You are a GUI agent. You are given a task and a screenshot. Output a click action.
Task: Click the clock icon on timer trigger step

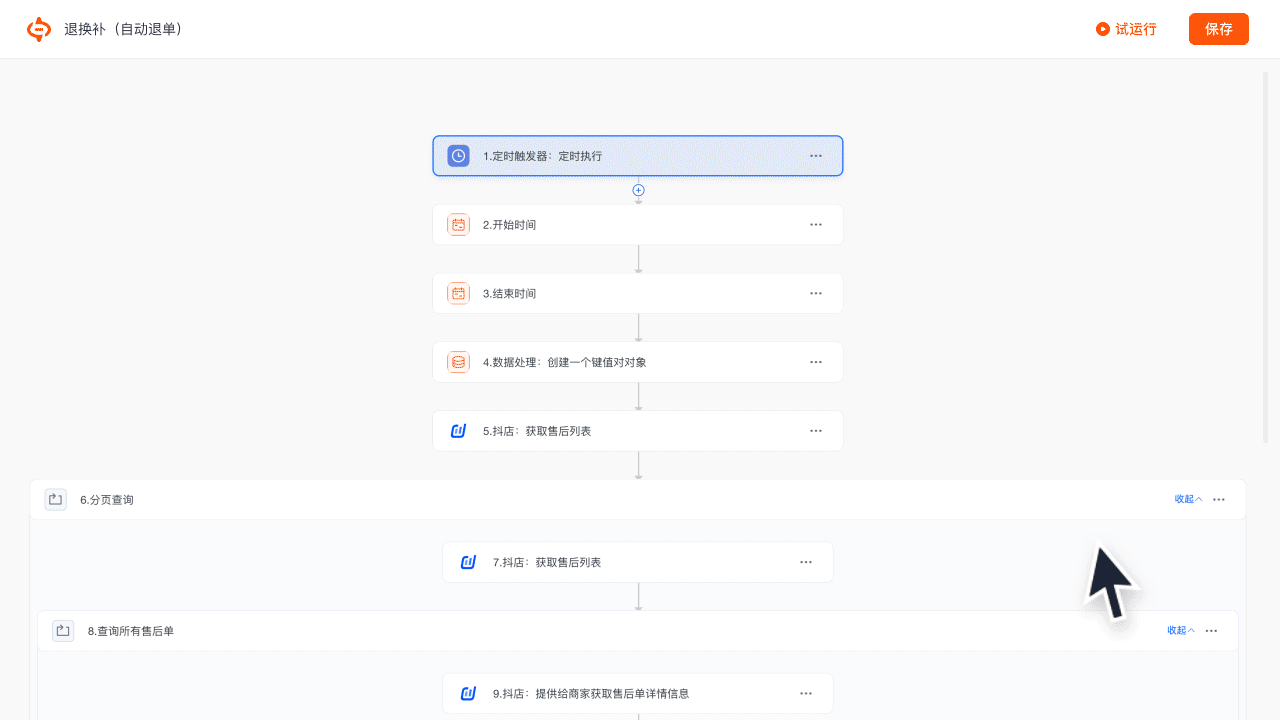tap(458, 156)
